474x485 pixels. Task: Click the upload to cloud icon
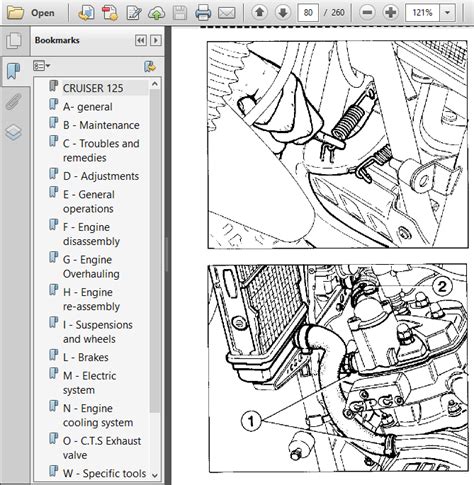coord(156,13)
